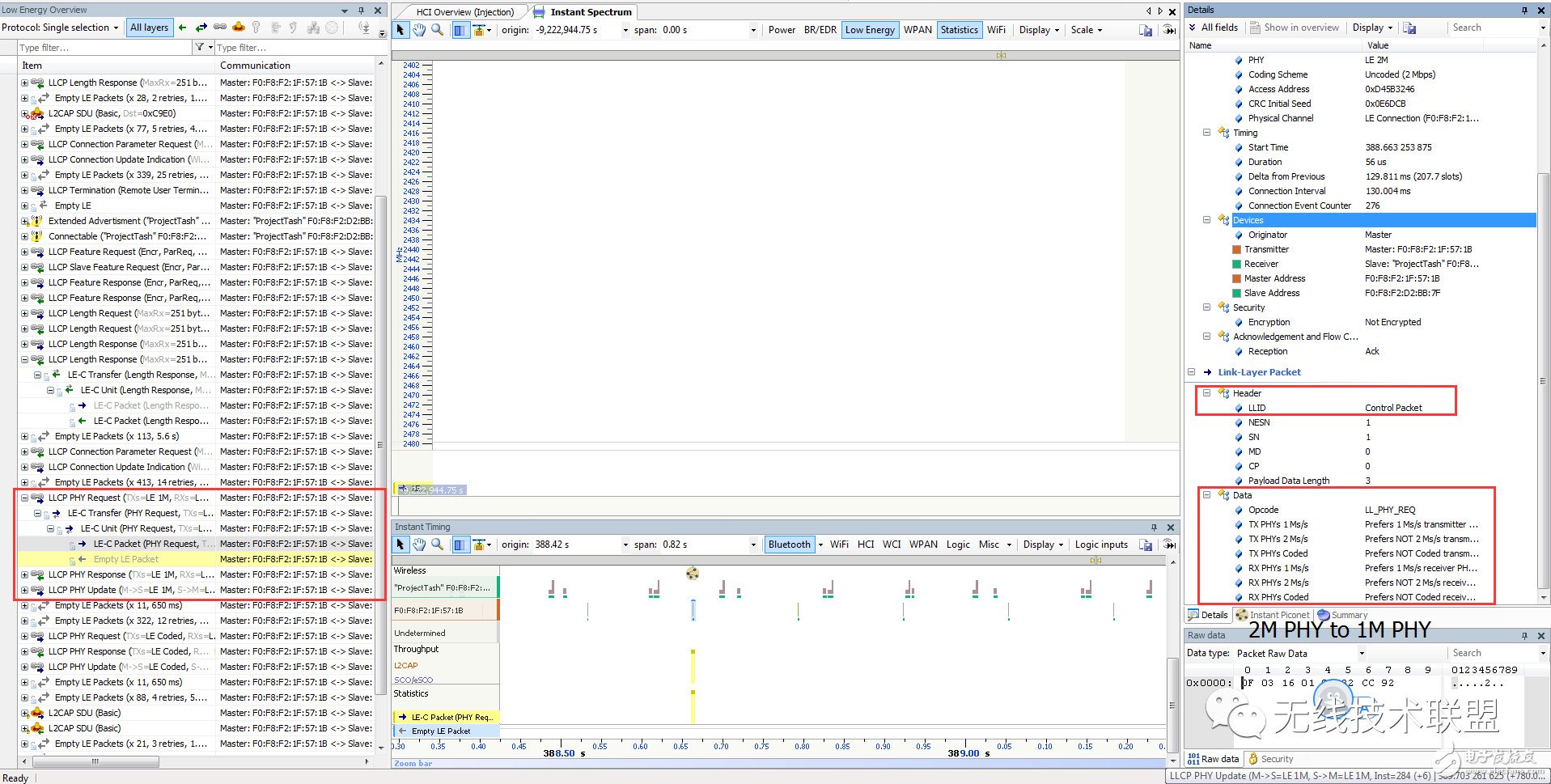Toggle the side legend panel icon in Instant Spectrum
Image resolution: width=1551 pixels, height=784 pixels.
point(460,30)
